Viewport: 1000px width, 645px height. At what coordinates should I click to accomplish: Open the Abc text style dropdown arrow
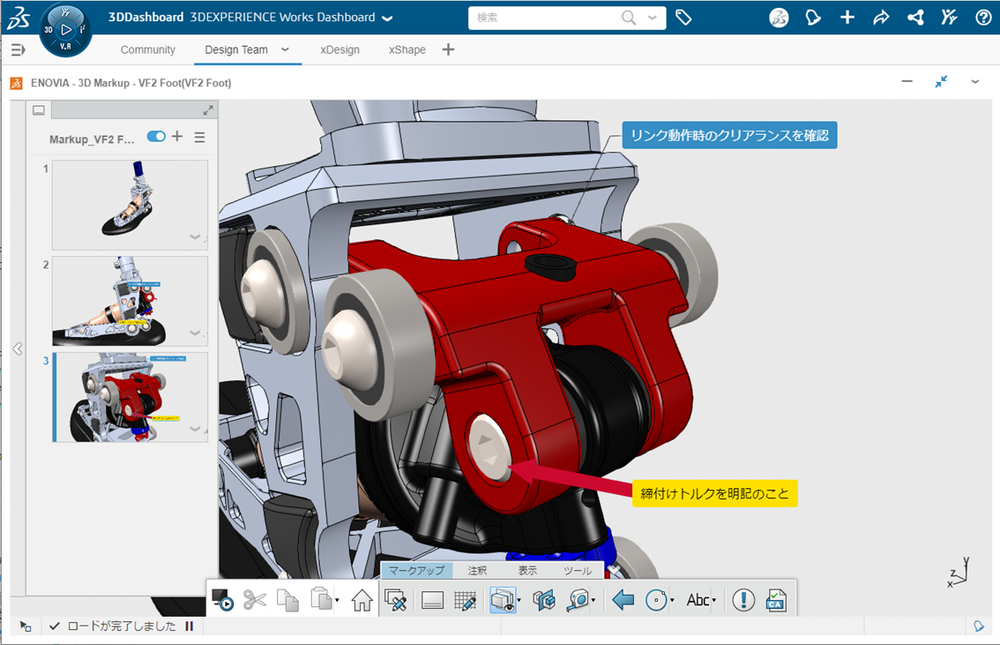click(714, 600)
